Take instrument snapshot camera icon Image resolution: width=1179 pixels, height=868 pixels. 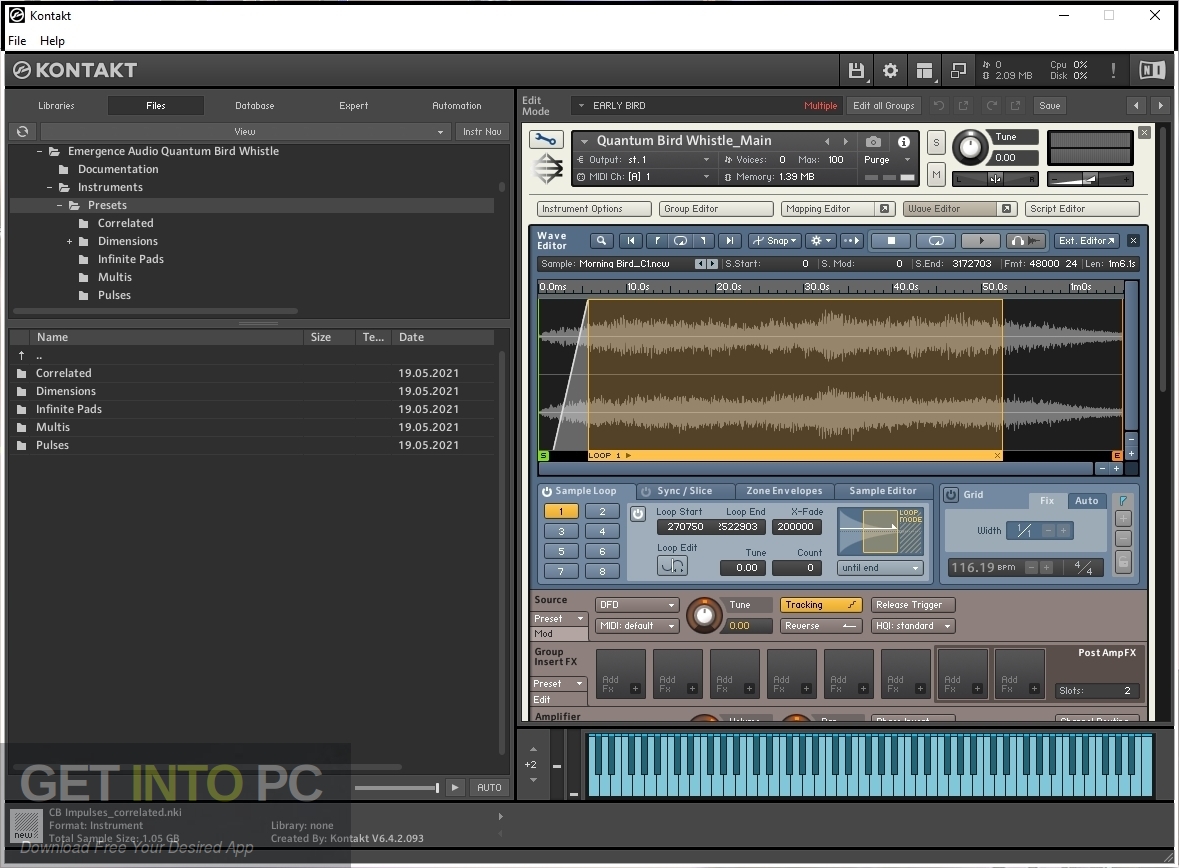pyautogui.click(x=873, y=141)
